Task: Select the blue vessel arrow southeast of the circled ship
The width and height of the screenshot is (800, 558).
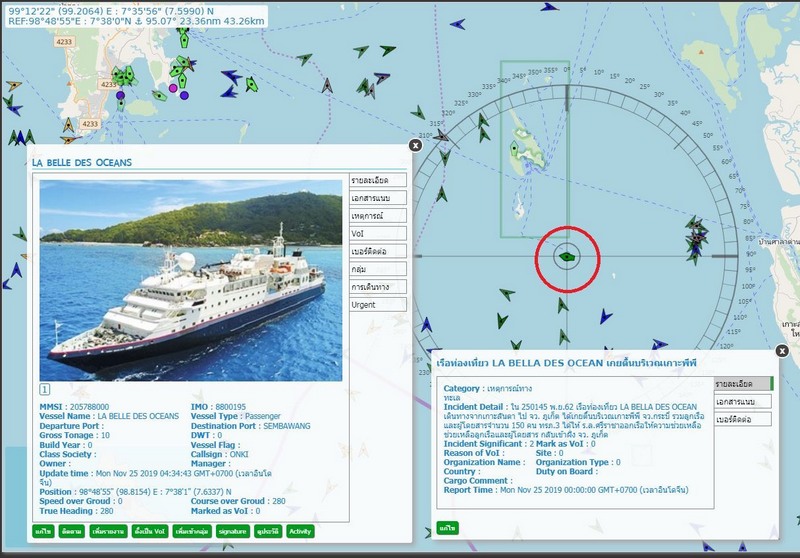Action: pyautogui.click(x=605, y=316)
